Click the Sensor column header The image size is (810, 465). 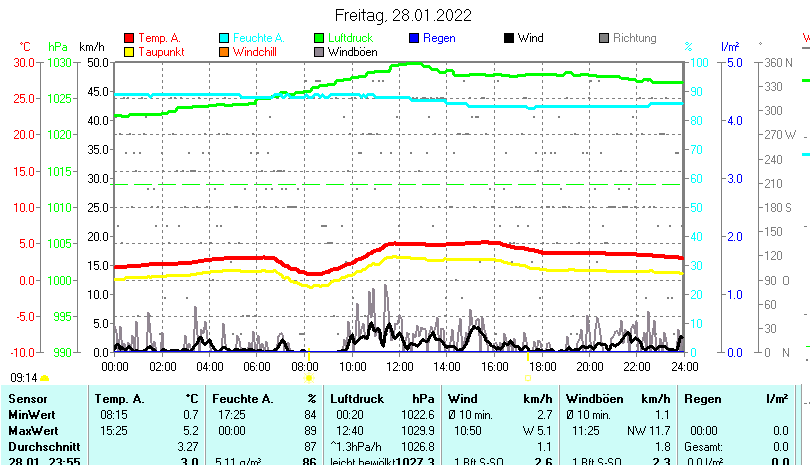pos(27,399)
